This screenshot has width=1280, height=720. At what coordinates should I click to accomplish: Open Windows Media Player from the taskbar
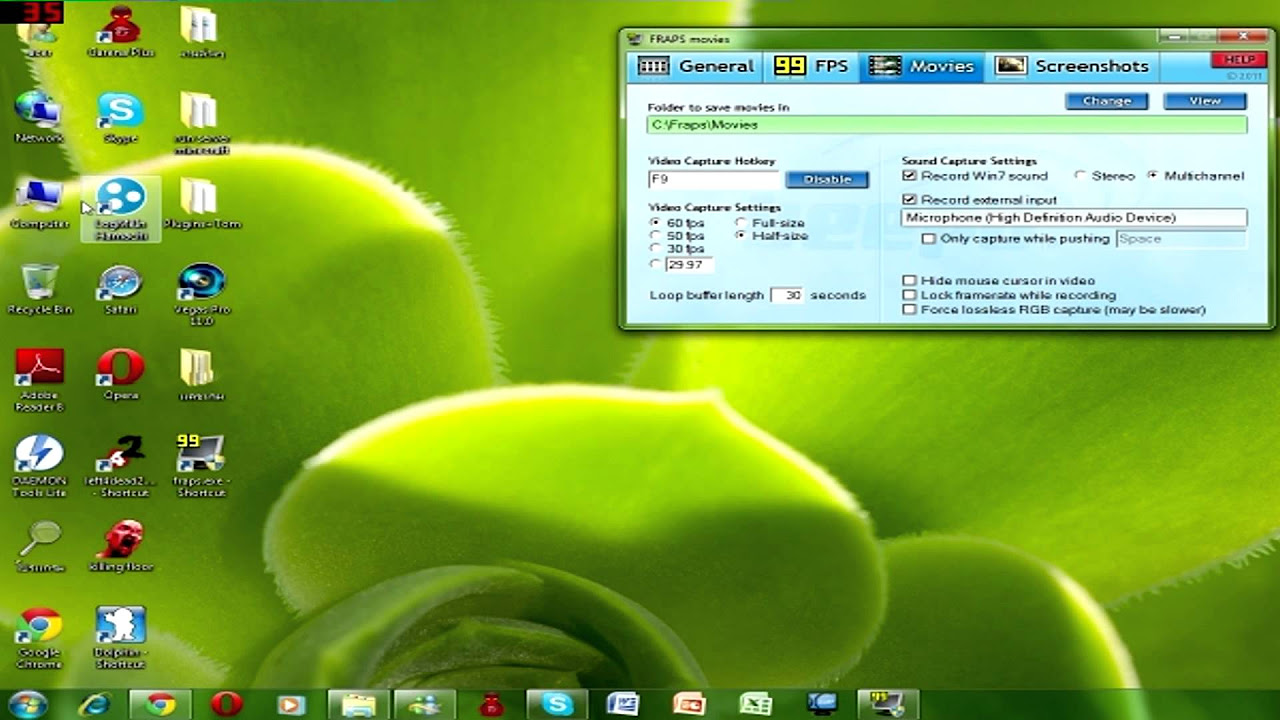(291, 704)
